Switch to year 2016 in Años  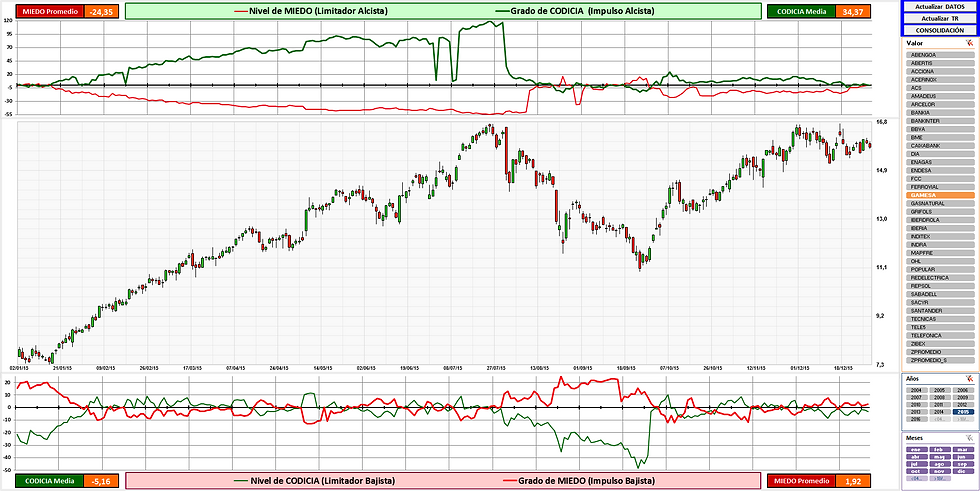coord(917,419)
